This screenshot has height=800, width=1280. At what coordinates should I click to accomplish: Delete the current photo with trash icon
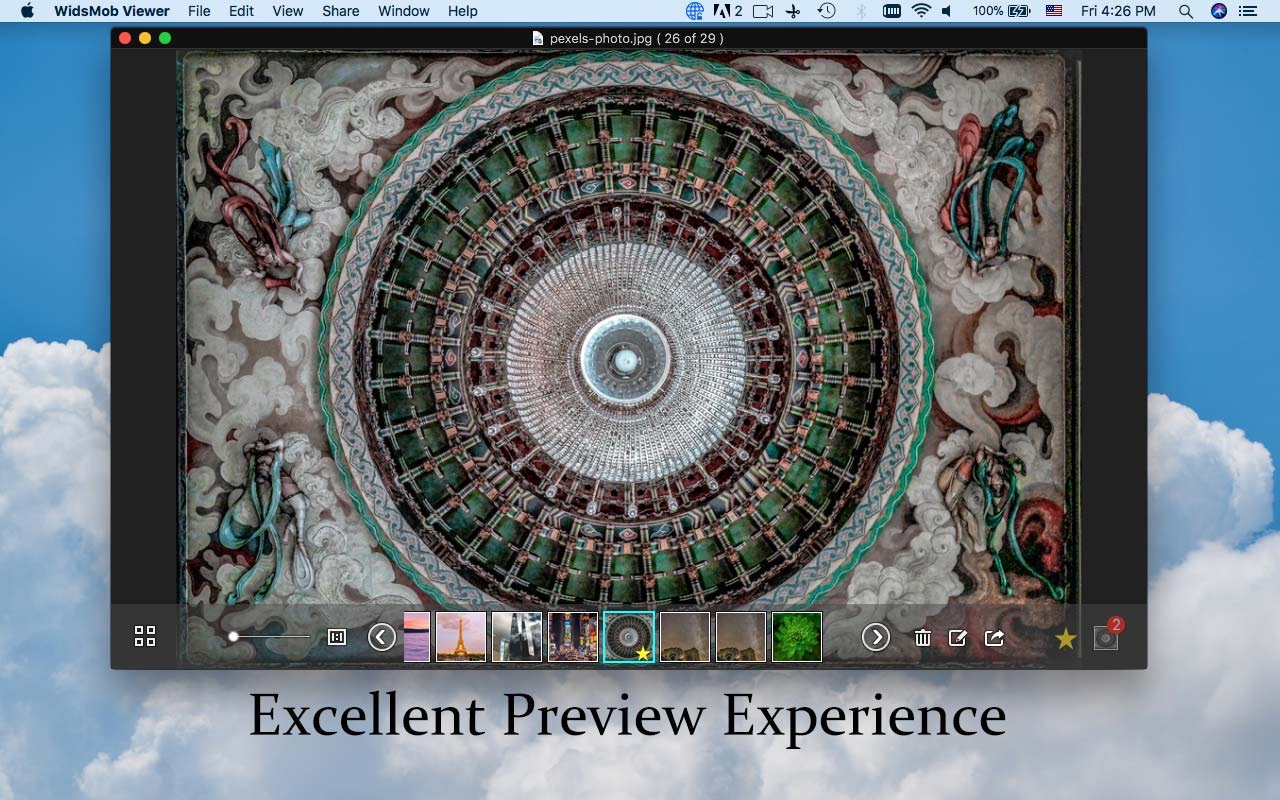click(x=923, y=638)
